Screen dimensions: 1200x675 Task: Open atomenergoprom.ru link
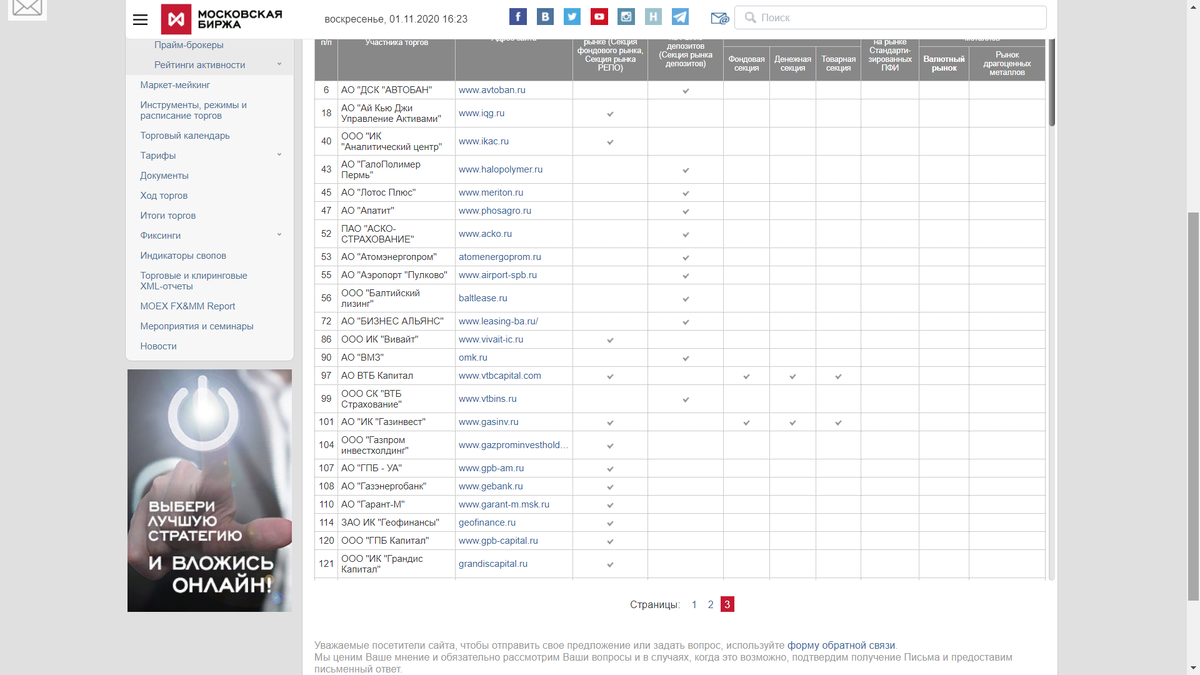(500, 257)
